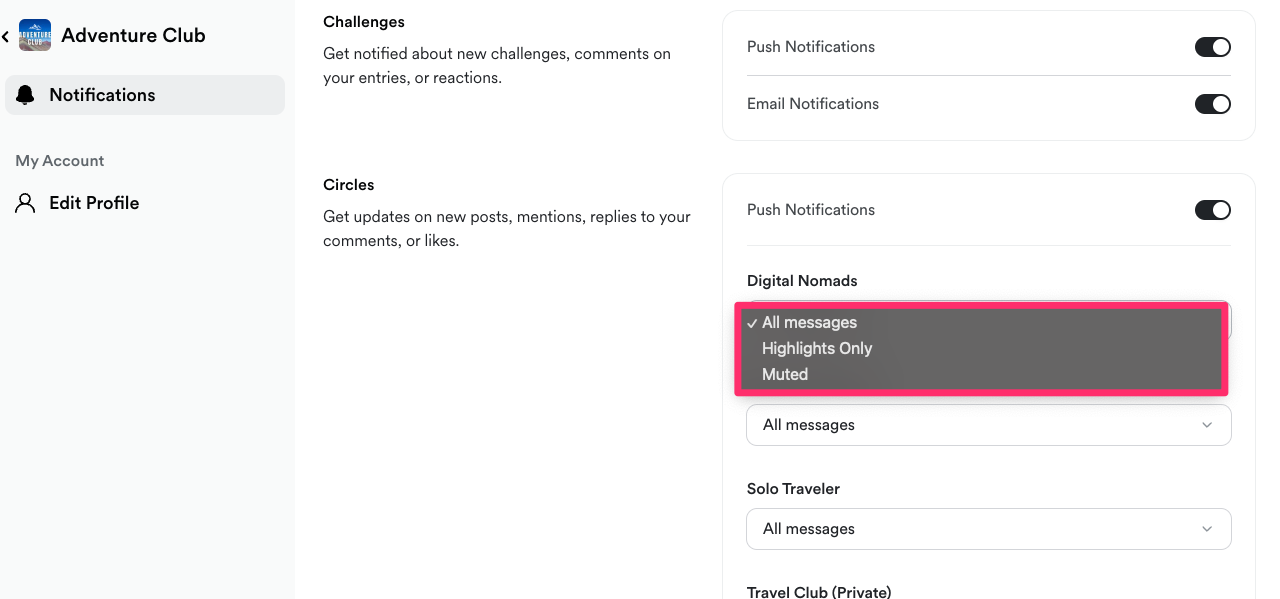The image size is (1280, 599).
Task: Toggle Circles push notifications switch
Action: 1212,210
